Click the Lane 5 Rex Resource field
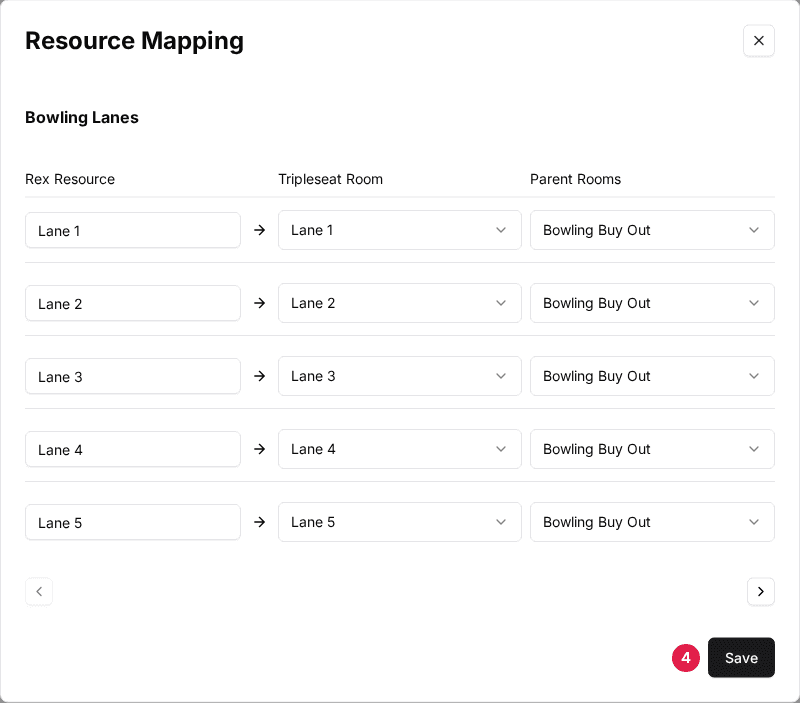 click(x=133, y=522)
